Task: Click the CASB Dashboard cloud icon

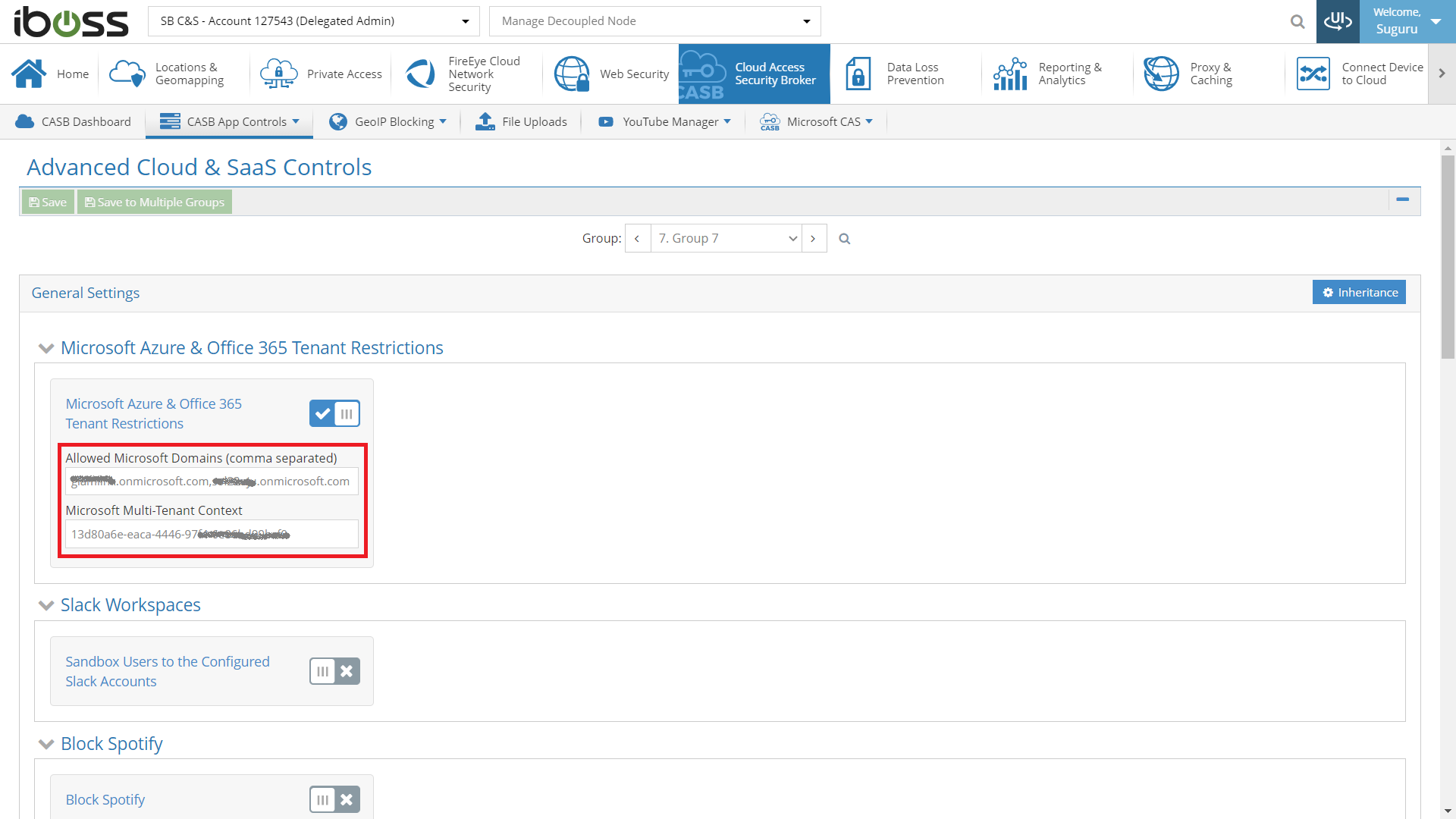Action: click(x=25, y=121)
